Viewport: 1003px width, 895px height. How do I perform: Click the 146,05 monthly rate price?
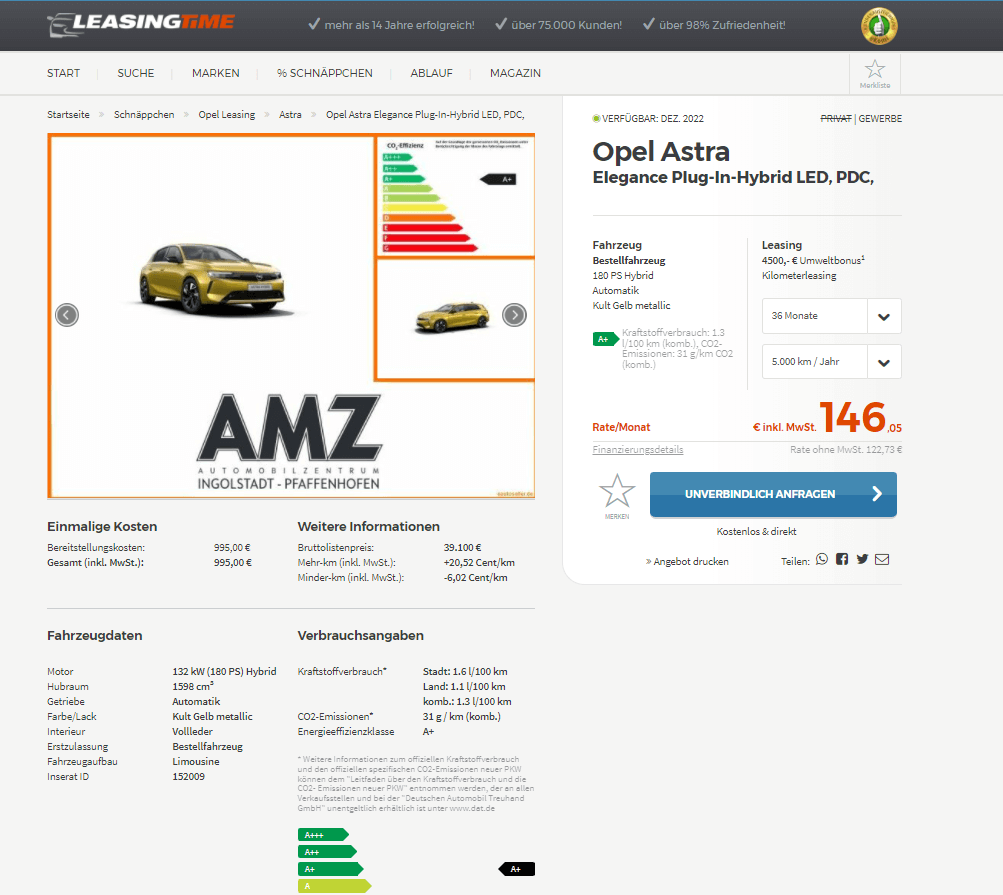(860, 418)
